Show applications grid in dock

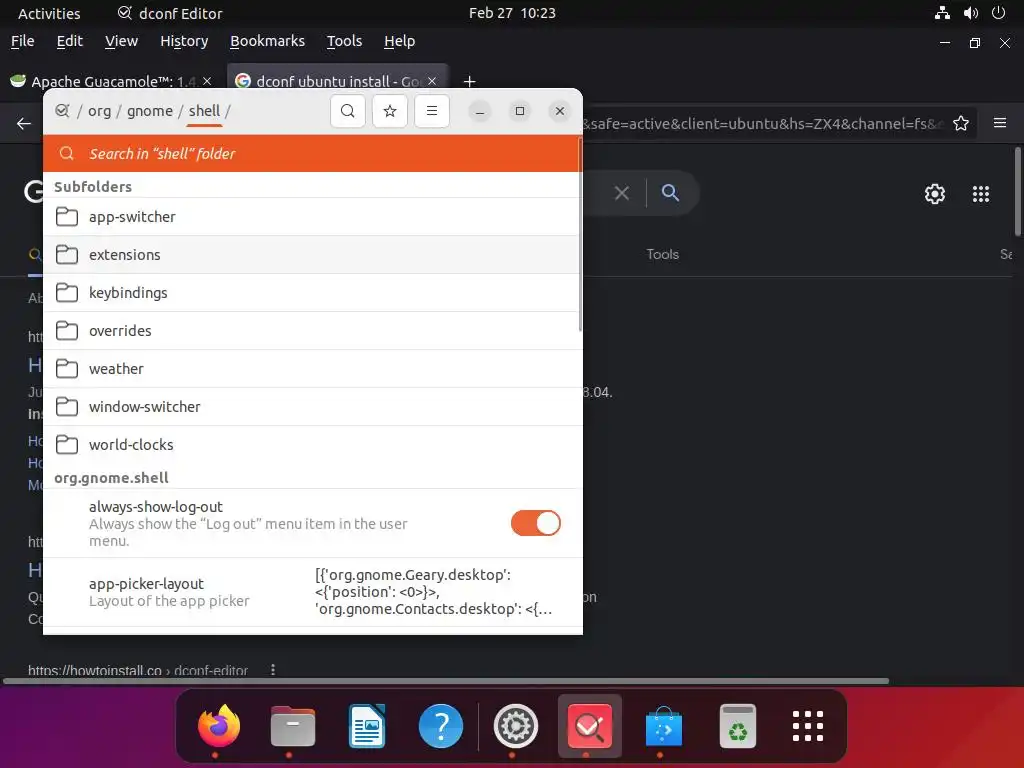pyautogui.click(x=808, y=726)
